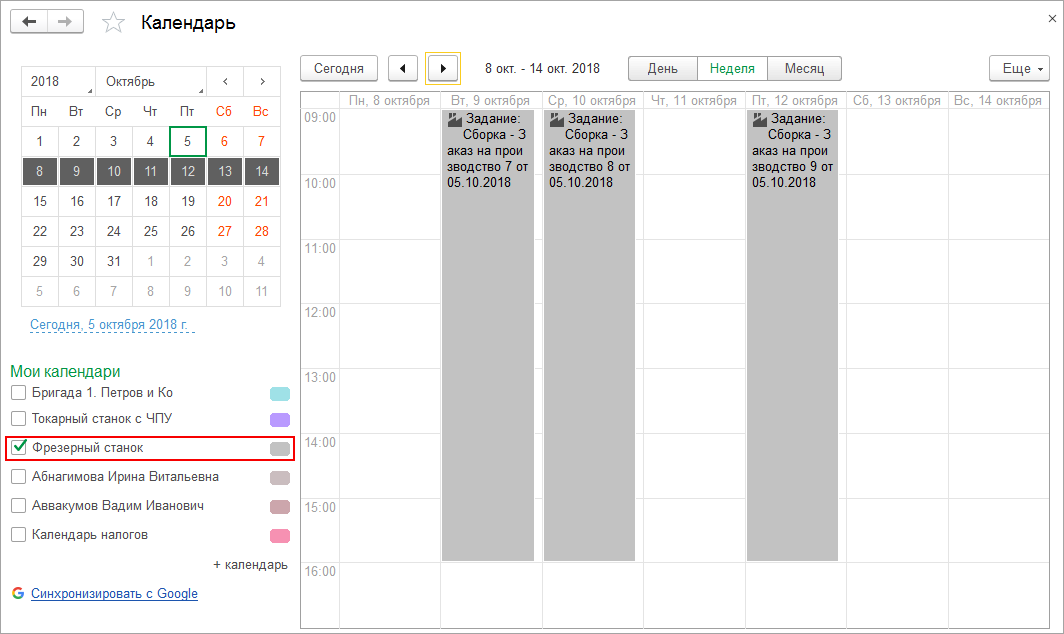This screenshot has width=1064, height=634.
Task: Enable the Бригада 1. Петров и Ко calendar
Action: tap(18, 393)
